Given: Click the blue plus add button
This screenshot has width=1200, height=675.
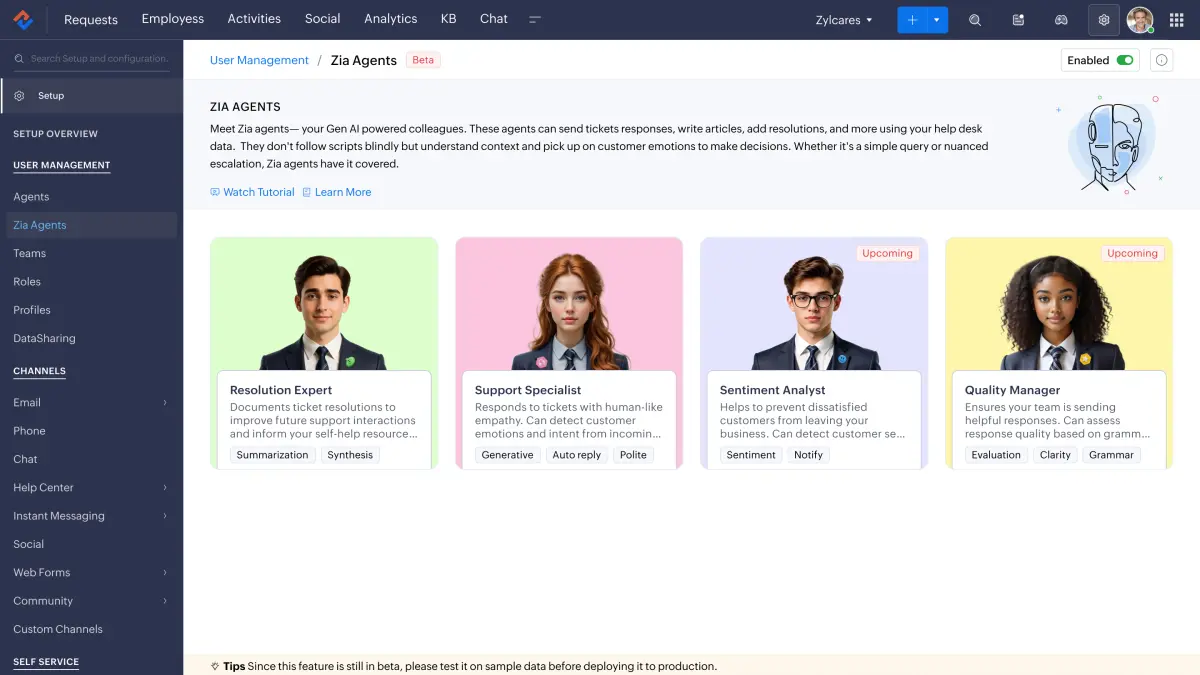Looking at the screenshot, I should [911, 20].
